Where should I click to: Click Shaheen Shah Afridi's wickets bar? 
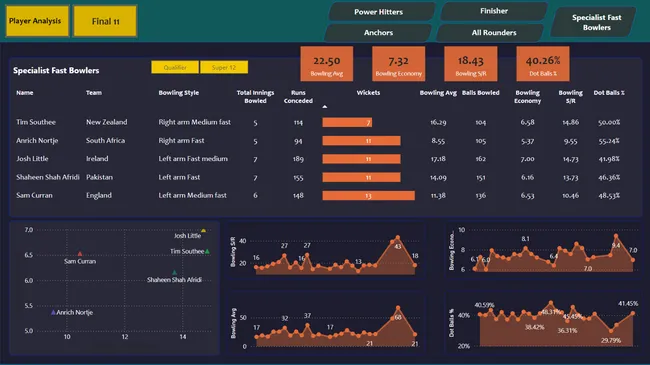(x=361, y=177)
